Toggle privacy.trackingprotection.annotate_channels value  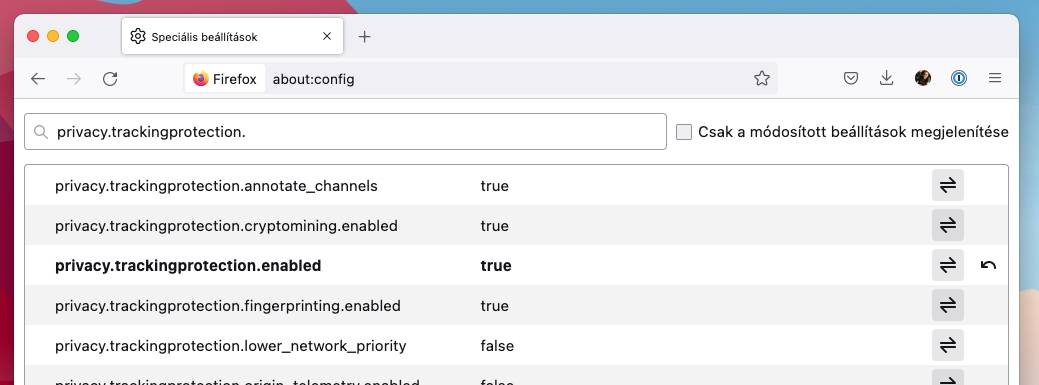[x=948, y=185]
